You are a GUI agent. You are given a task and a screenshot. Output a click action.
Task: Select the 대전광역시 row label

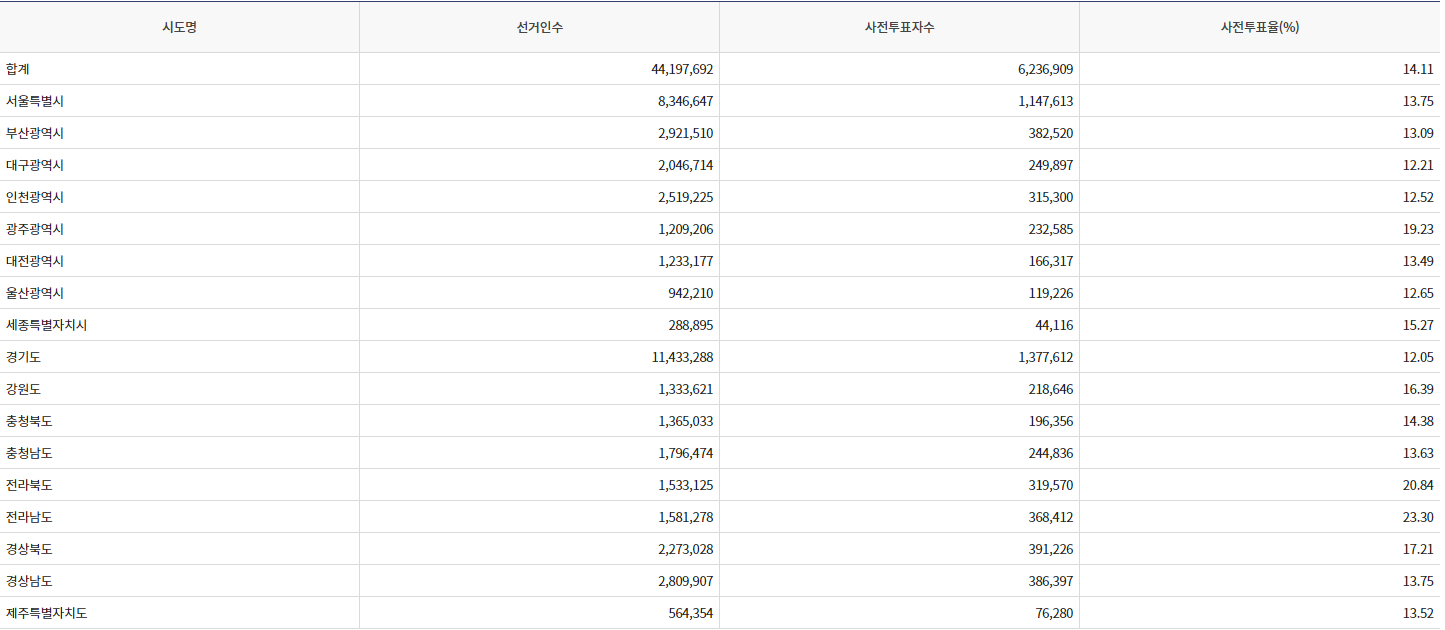(x=35, y=261)
